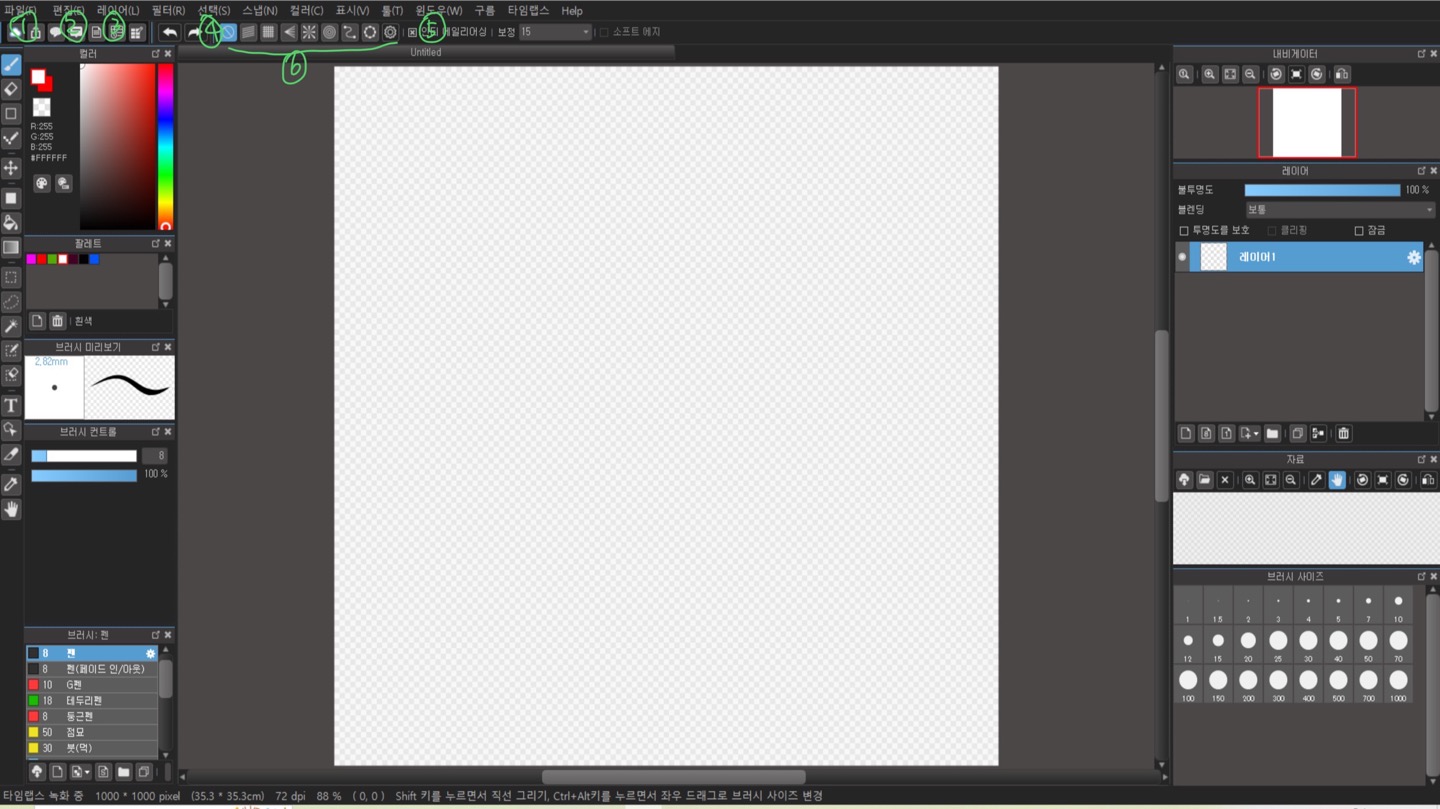This screenshot has width=1440, height=809.
Task: Delete palette color with trash icon
Action: pyautogui.click(x=57, y=321)
